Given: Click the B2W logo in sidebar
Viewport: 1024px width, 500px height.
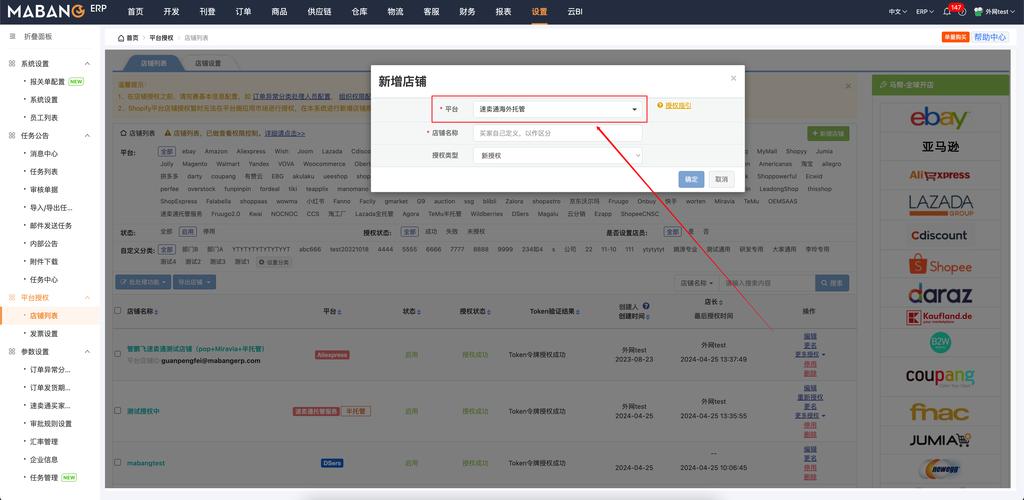Looking at the screenshot, I should (x=940, y=342).
